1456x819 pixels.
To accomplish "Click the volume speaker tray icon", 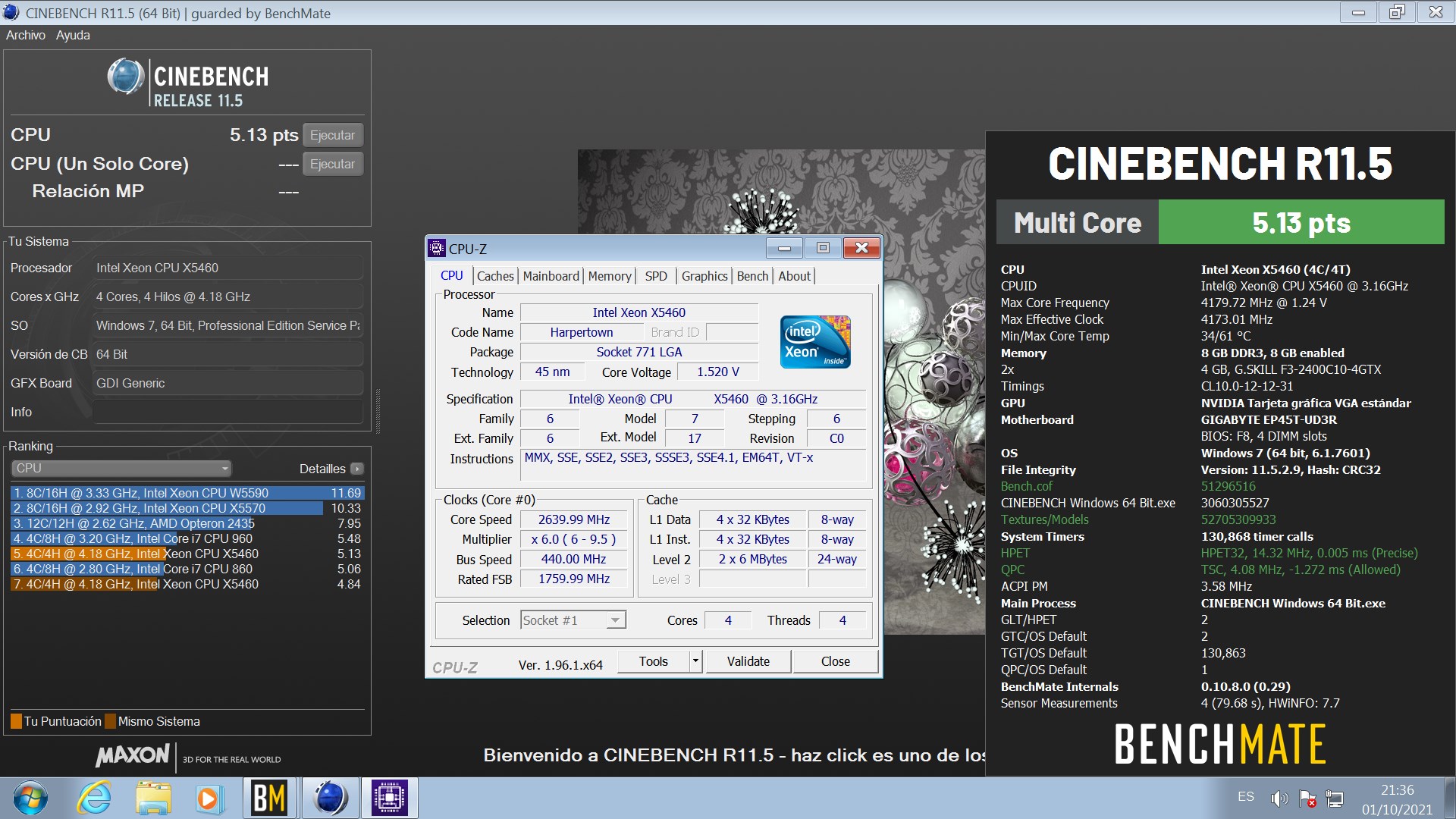I will pyautogui.click(x=1279, y=799).
